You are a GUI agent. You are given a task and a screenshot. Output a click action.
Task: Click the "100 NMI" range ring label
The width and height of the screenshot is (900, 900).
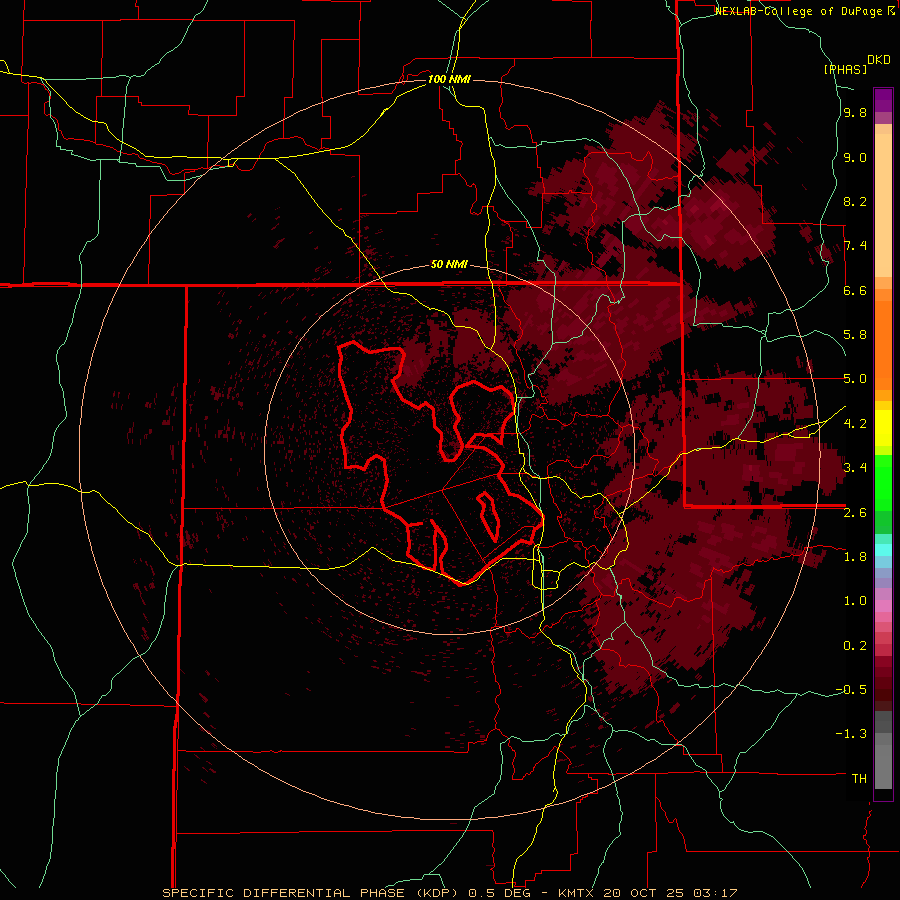pos(449,79)
